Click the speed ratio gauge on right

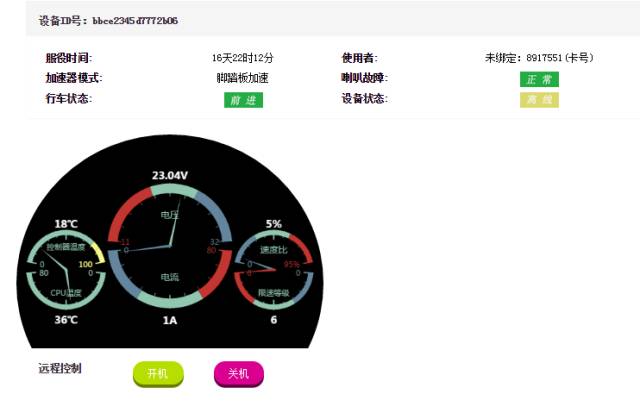point(274,269)
